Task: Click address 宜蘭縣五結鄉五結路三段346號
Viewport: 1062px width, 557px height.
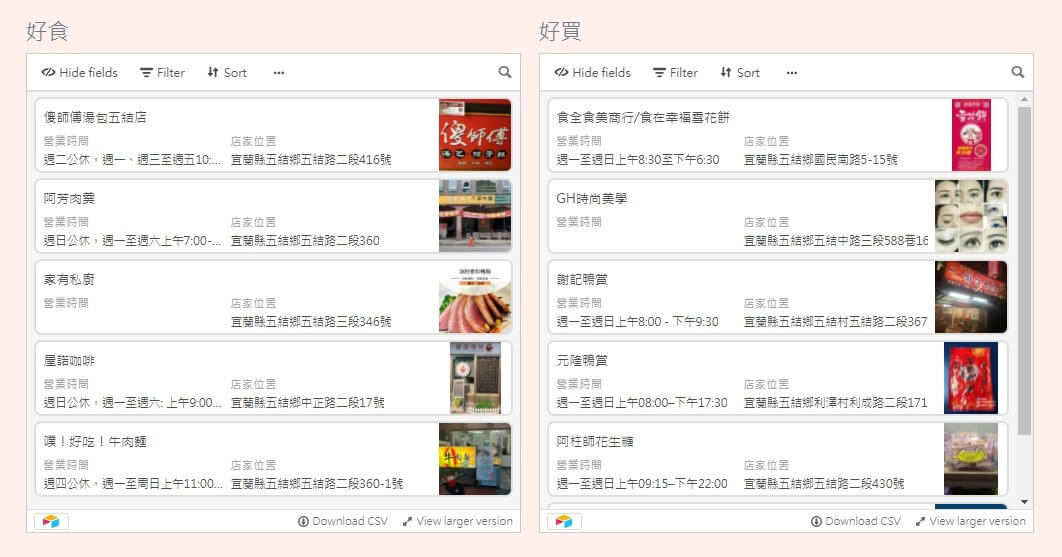Action: tap(311, 322)
